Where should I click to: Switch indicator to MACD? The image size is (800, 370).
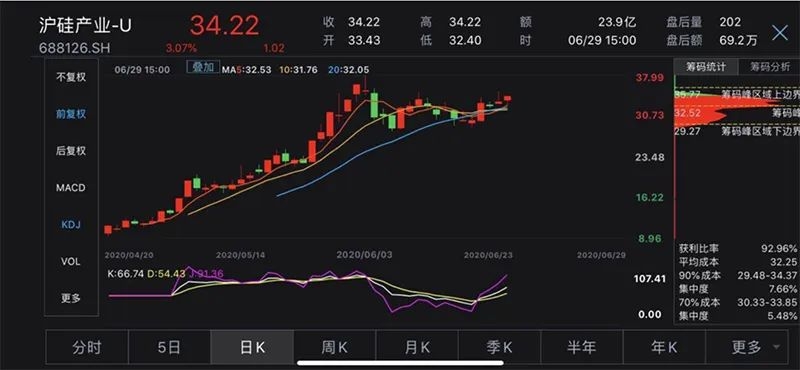click(x=71, y=188)
